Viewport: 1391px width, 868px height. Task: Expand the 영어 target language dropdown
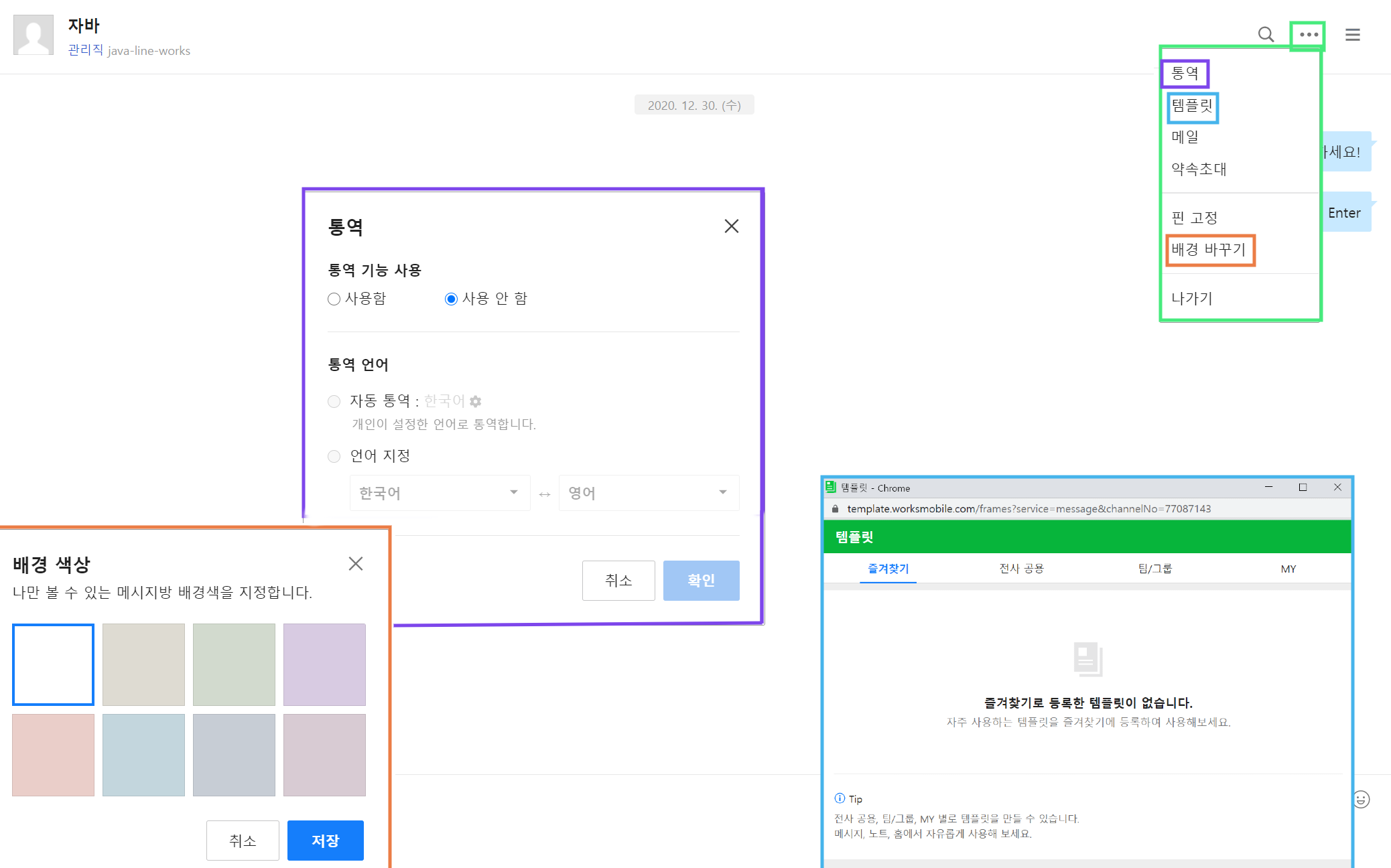649,493
